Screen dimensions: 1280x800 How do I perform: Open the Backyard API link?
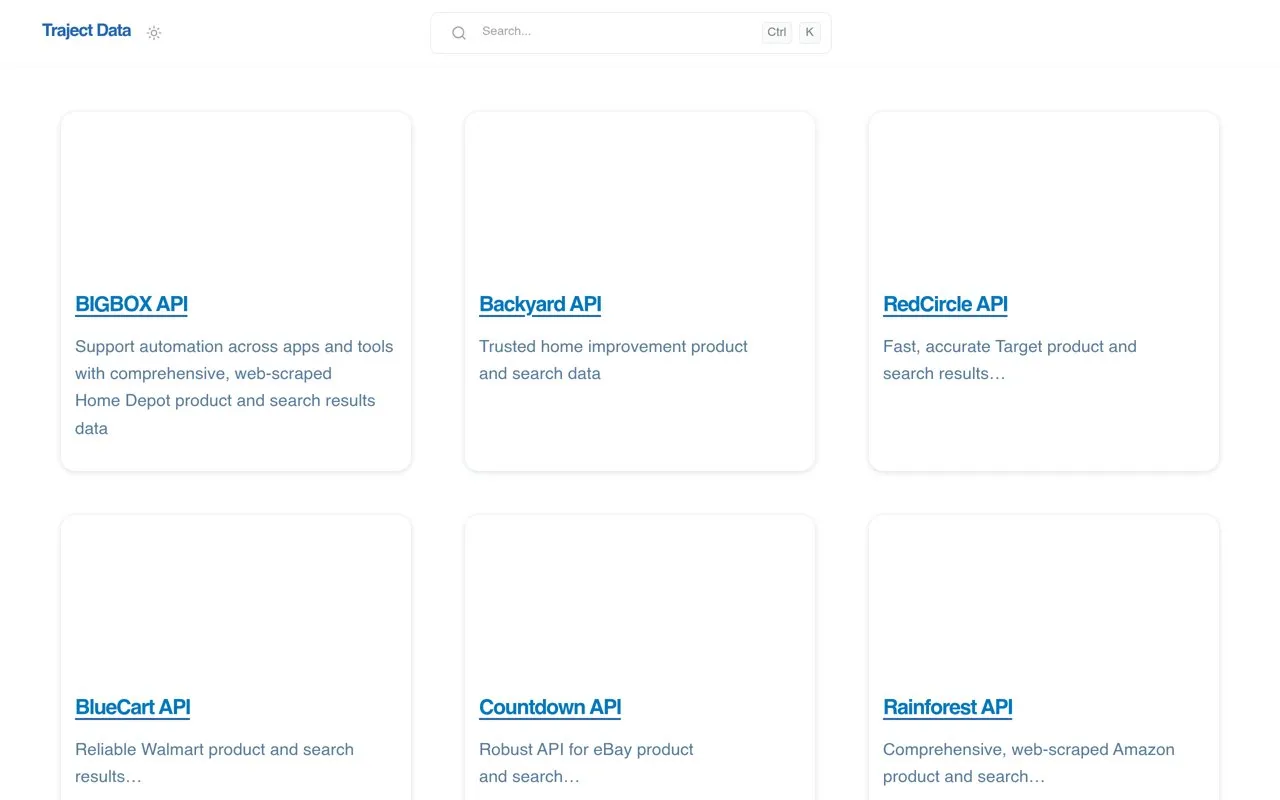click(540, 304)
